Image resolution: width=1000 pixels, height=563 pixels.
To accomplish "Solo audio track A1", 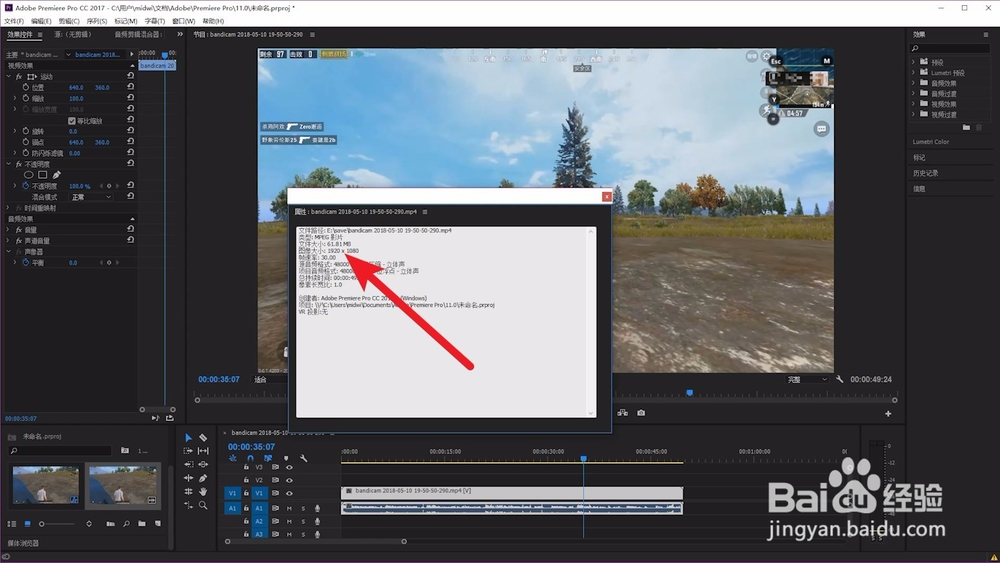I will (x=303, y=508).
